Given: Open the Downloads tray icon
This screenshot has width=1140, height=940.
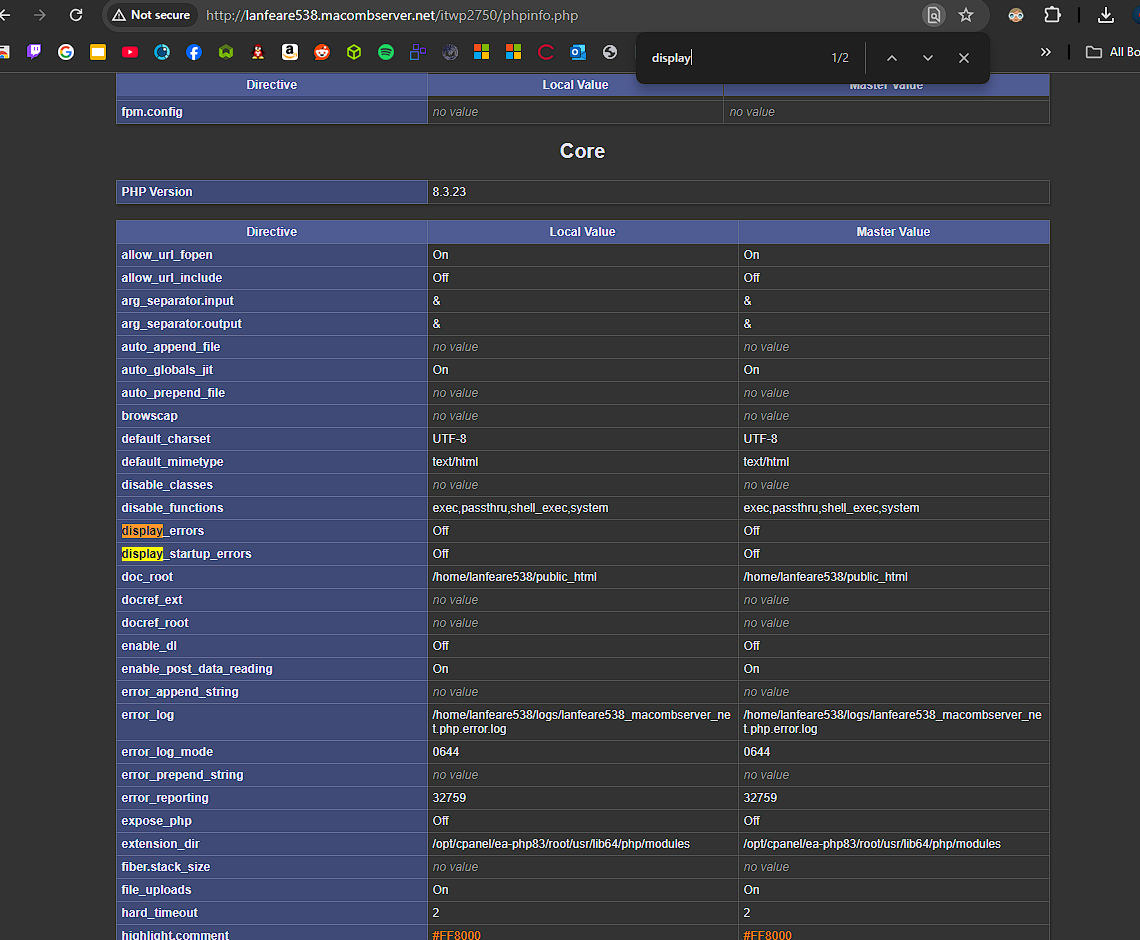Looking at the screenshot, I should [x=1105, y=15].
